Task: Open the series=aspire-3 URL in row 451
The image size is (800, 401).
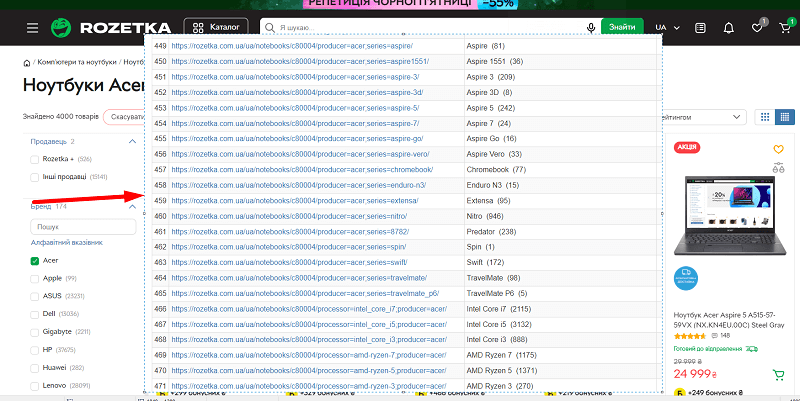Action: point(295,77)
